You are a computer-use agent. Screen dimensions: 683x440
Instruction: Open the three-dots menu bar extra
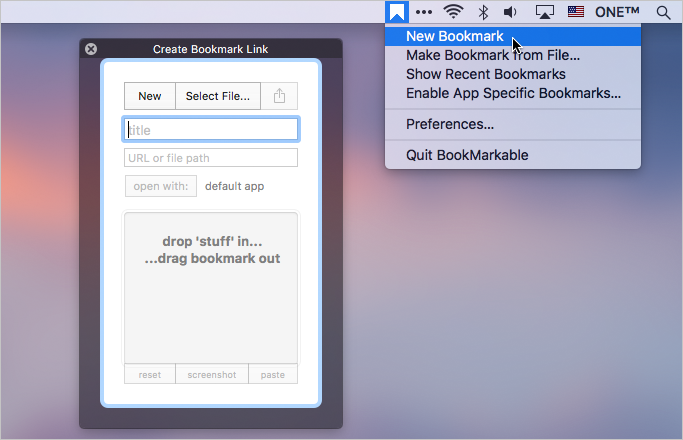(424, 12)
